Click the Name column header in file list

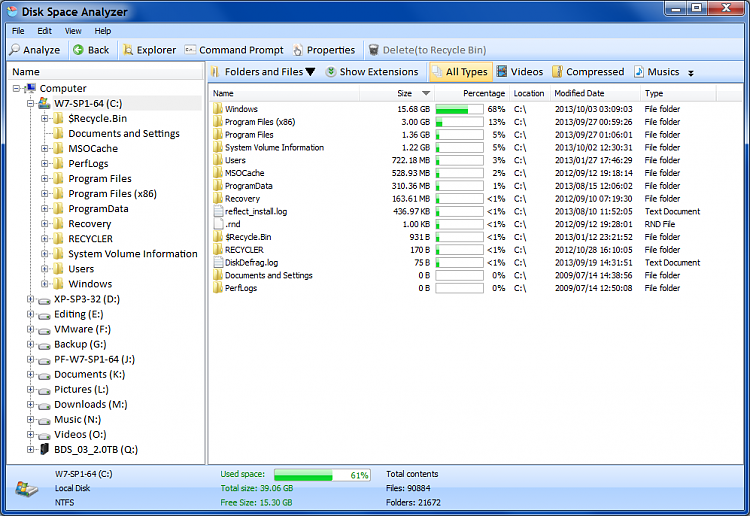click(x=284, y=93)
